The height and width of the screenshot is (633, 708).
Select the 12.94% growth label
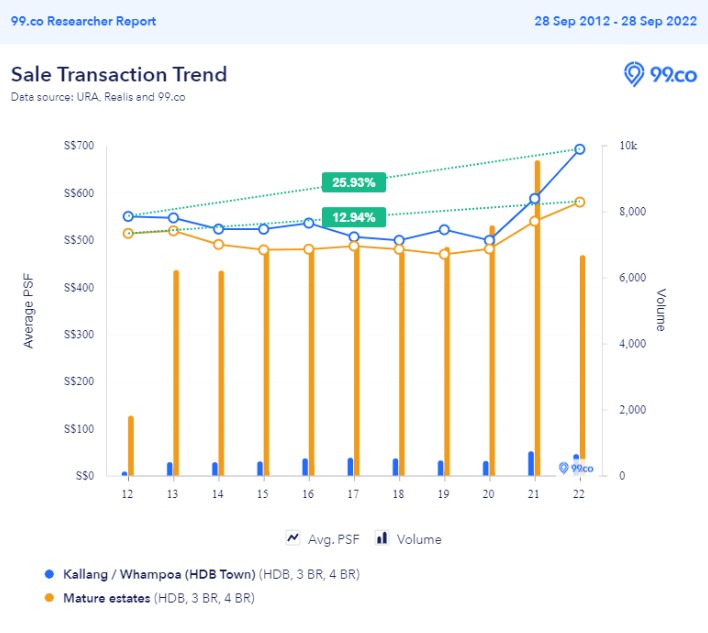(354, 217)
